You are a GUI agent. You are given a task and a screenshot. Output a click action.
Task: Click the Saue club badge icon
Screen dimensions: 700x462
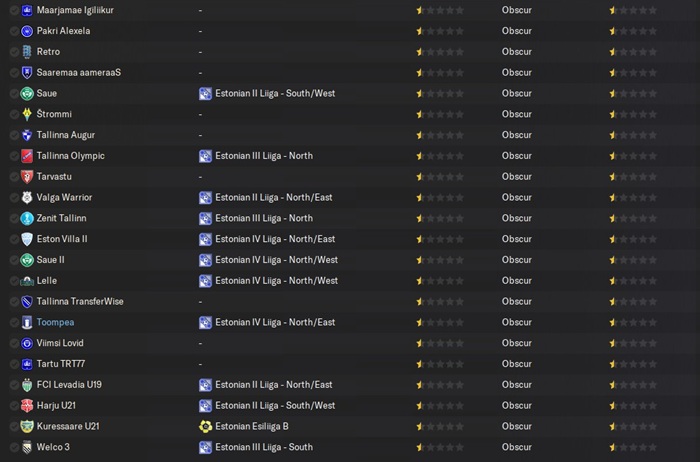[x=27, y=93]
